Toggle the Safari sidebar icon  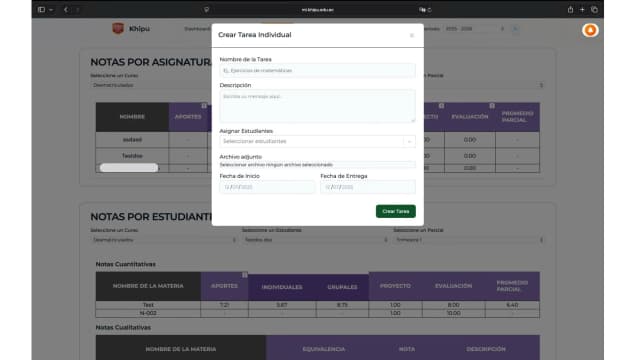pyautogui.click(x=41, y=9)
